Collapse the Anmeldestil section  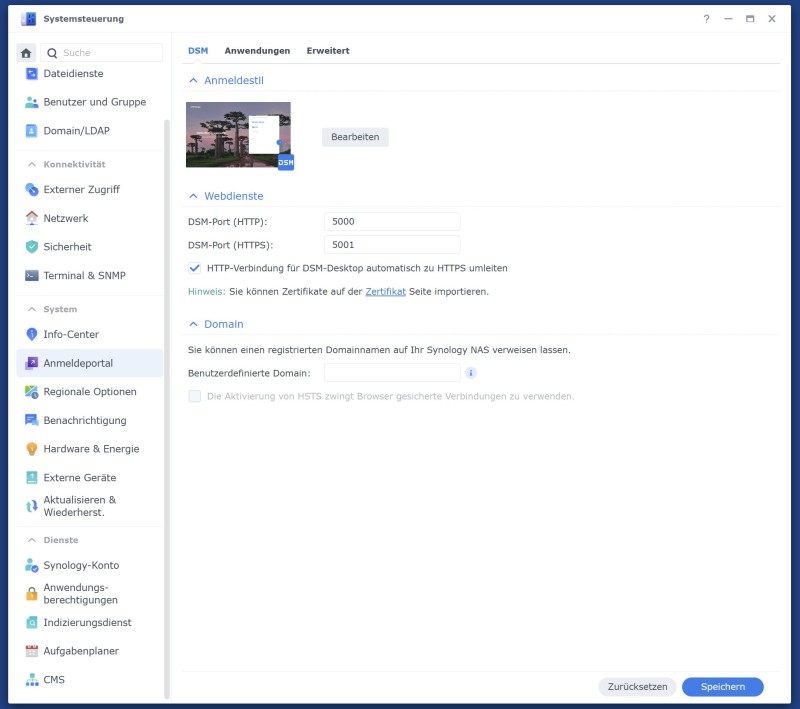pyautogui.click(x=193, y=80)
